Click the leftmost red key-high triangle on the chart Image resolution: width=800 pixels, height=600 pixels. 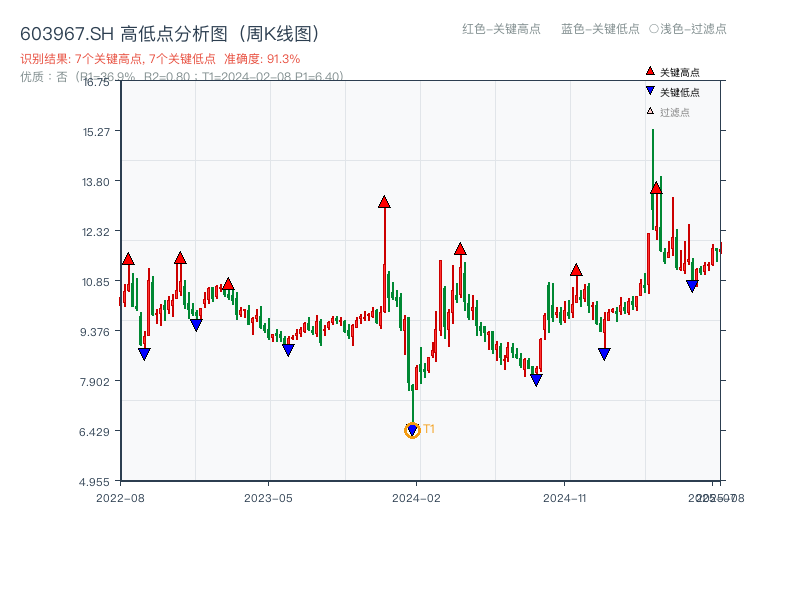pyautogui.click(x=126, y=258)
